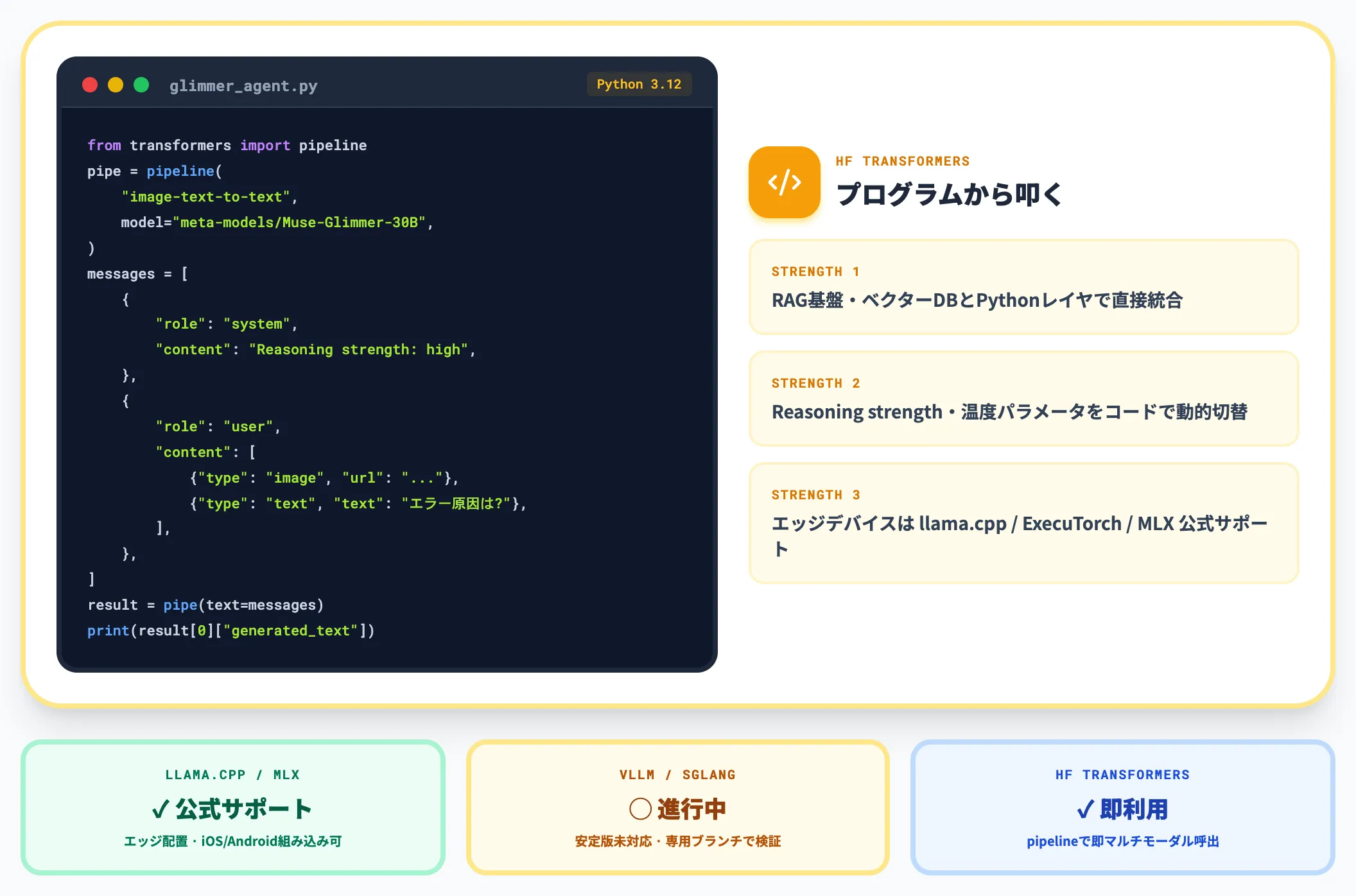Click the messages = [ line
This screenshot has width=1356, height=896.
click(x=138, y=274)
